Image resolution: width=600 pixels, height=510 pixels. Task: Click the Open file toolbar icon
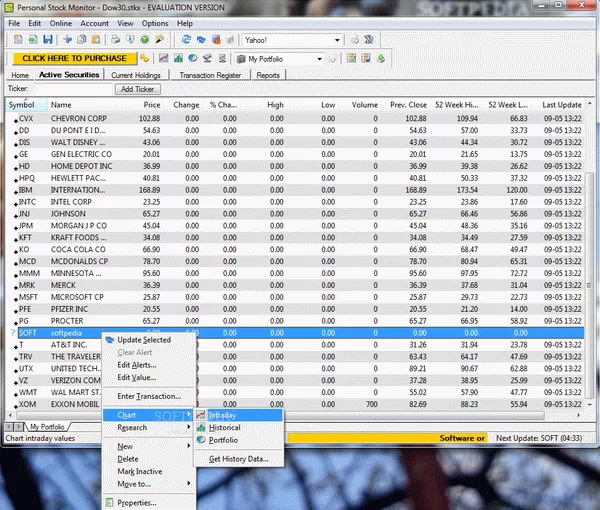pos(33,39)
